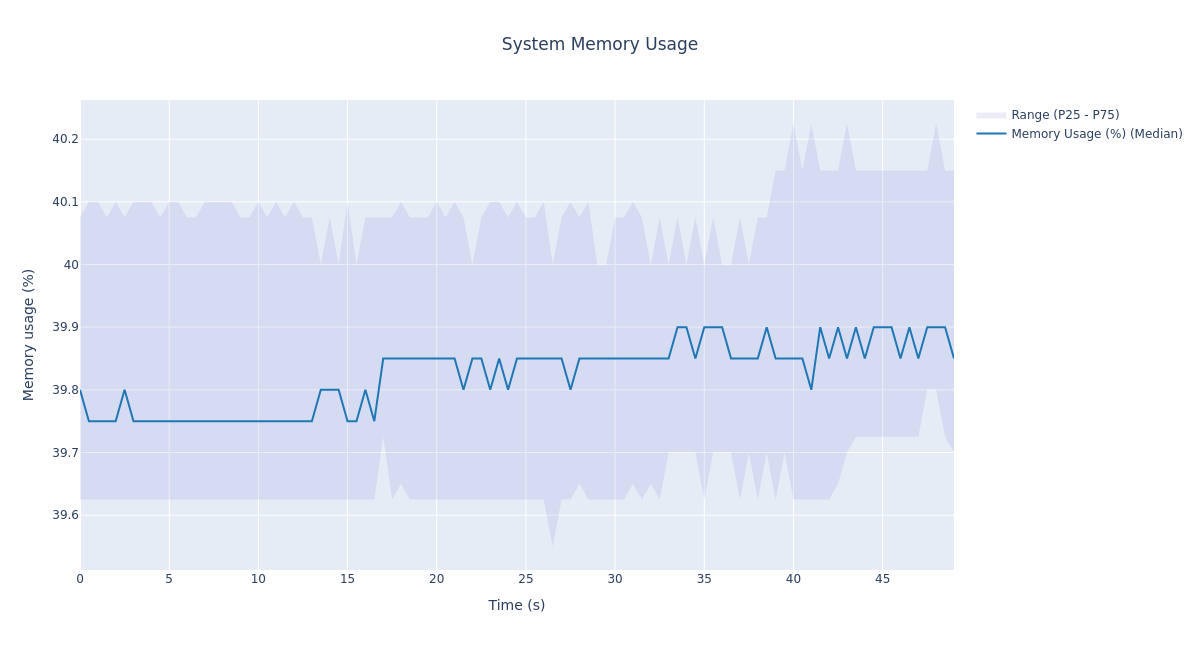Click the blue Median line legend marker
1200x650 pixels.
click(991, 134)
